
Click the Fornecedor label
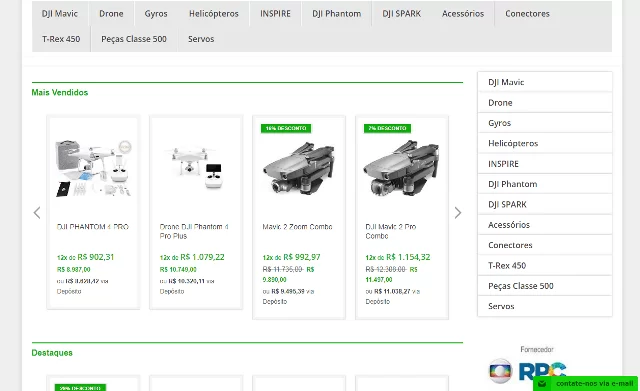point(537,349)
